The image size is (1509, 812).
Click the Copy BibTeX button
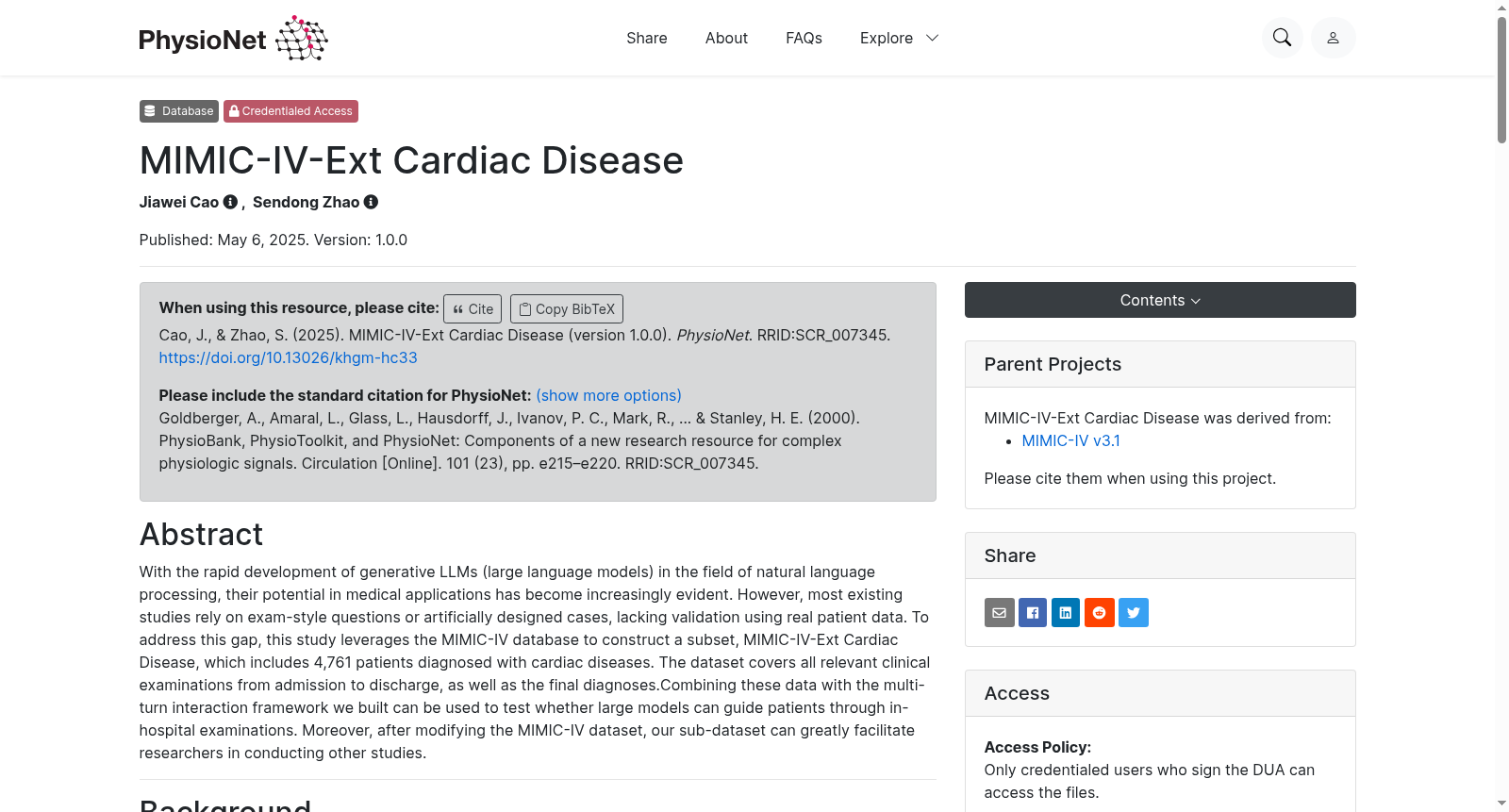tap(567, 309)
